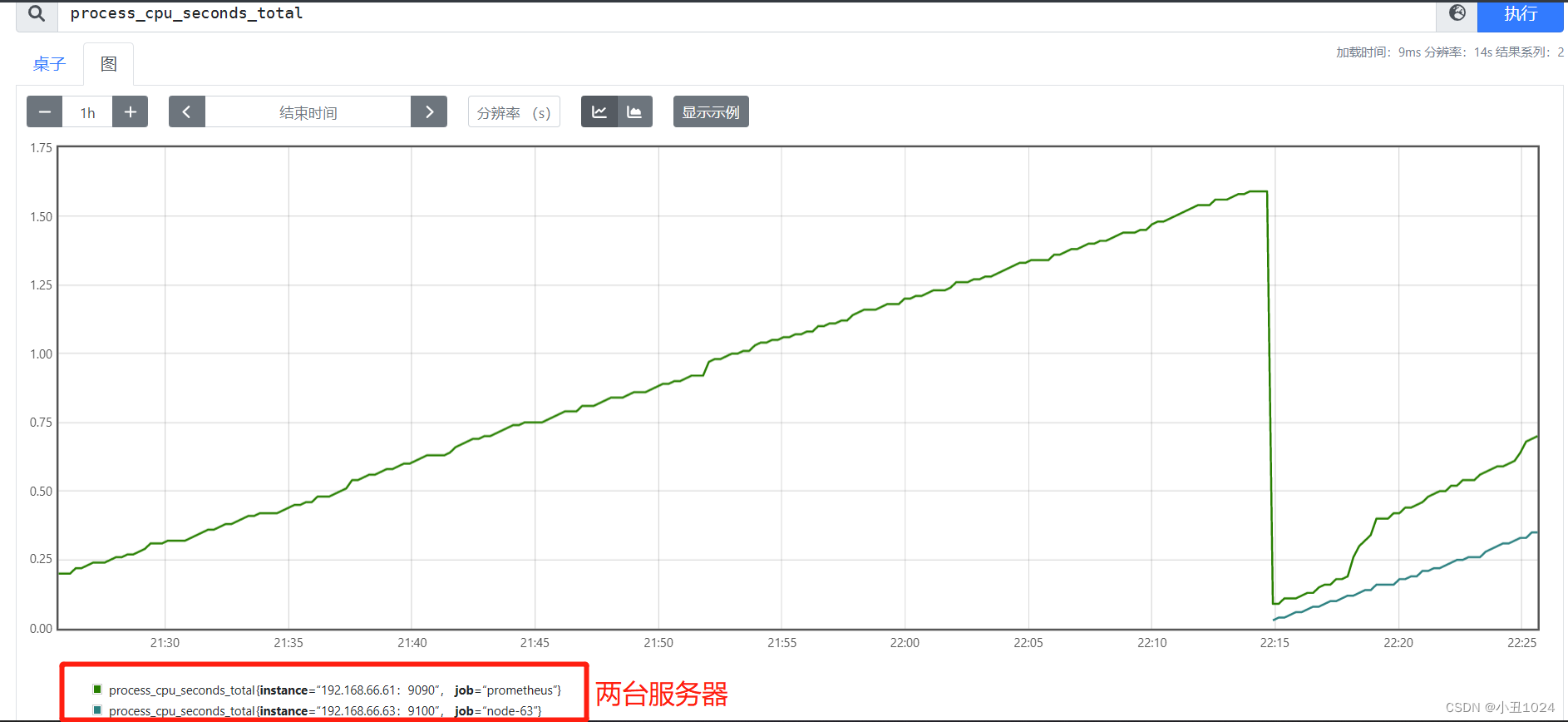The height and width of the screenshot is (722, 1568).
Task: Click the 1.50 y-axis label
Action: (41, 216)
